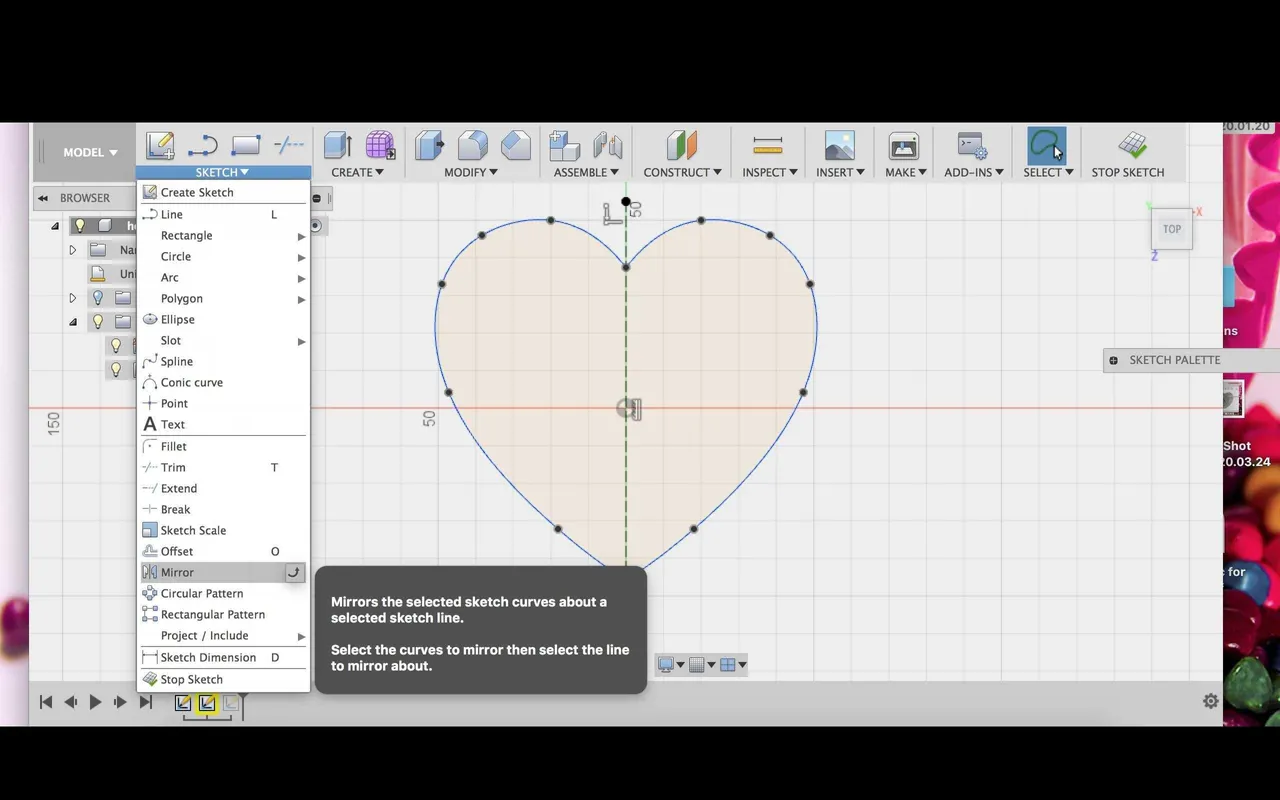Jump to timeline beginning
Image resolution: width=1280 pixels, height=800 pixels.
coord(45,702)
